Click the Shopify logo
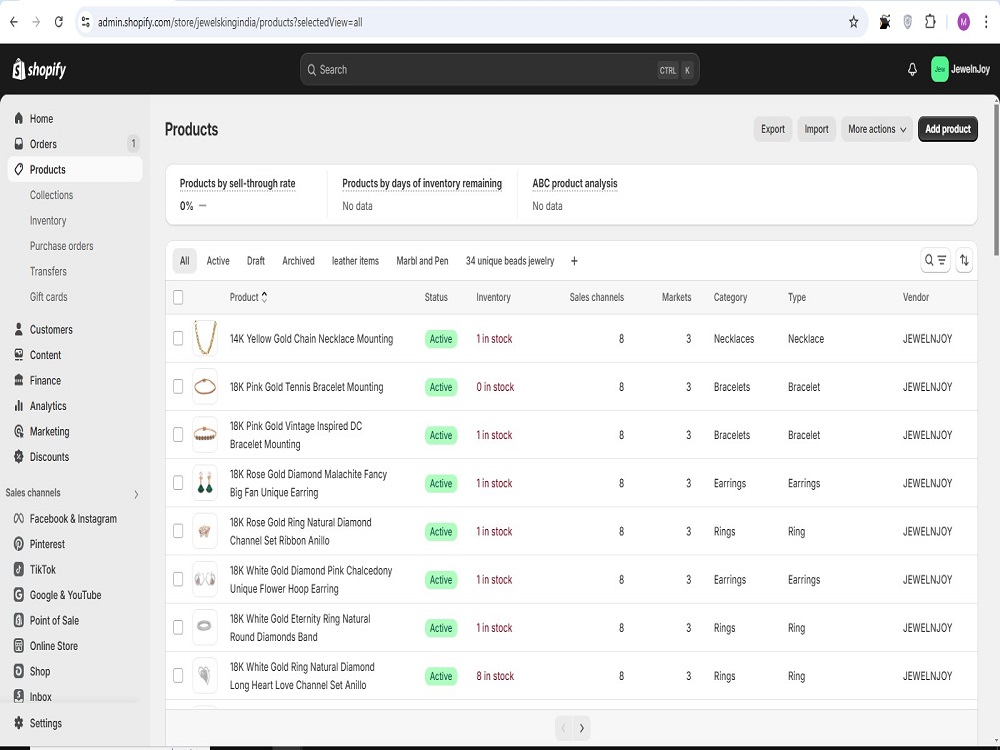Image resolution: width=1000 pixels, height=750 pixels. coord(40,70)
